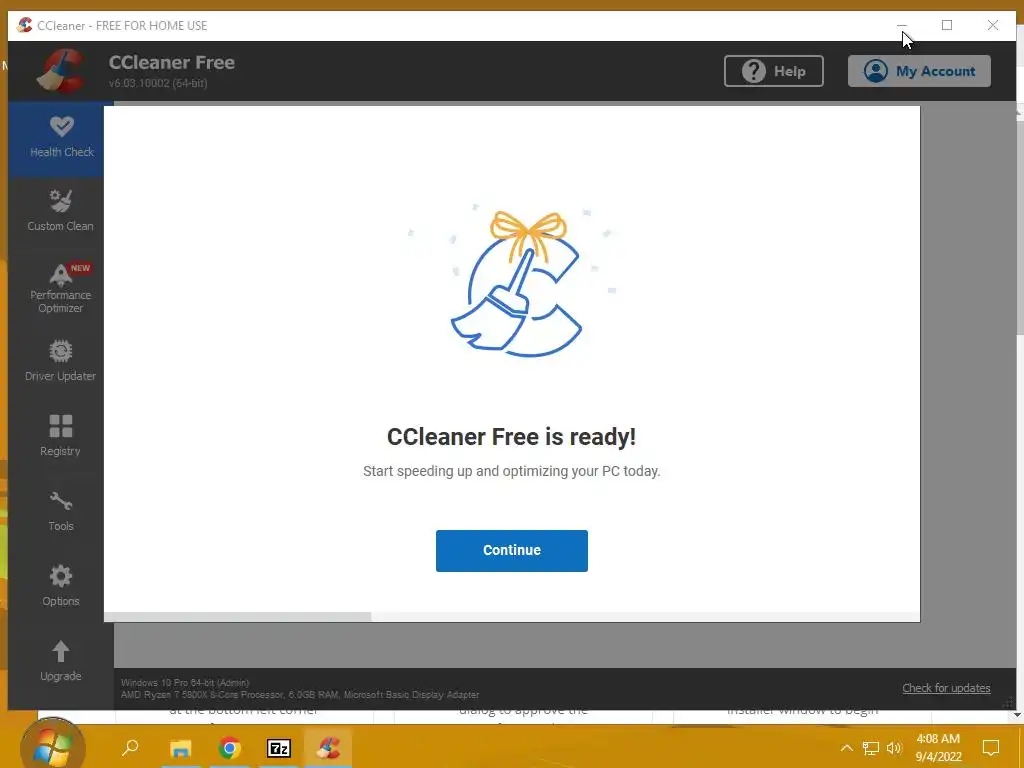Show hidden system tray icons
1024x768 pixels.
846,748
